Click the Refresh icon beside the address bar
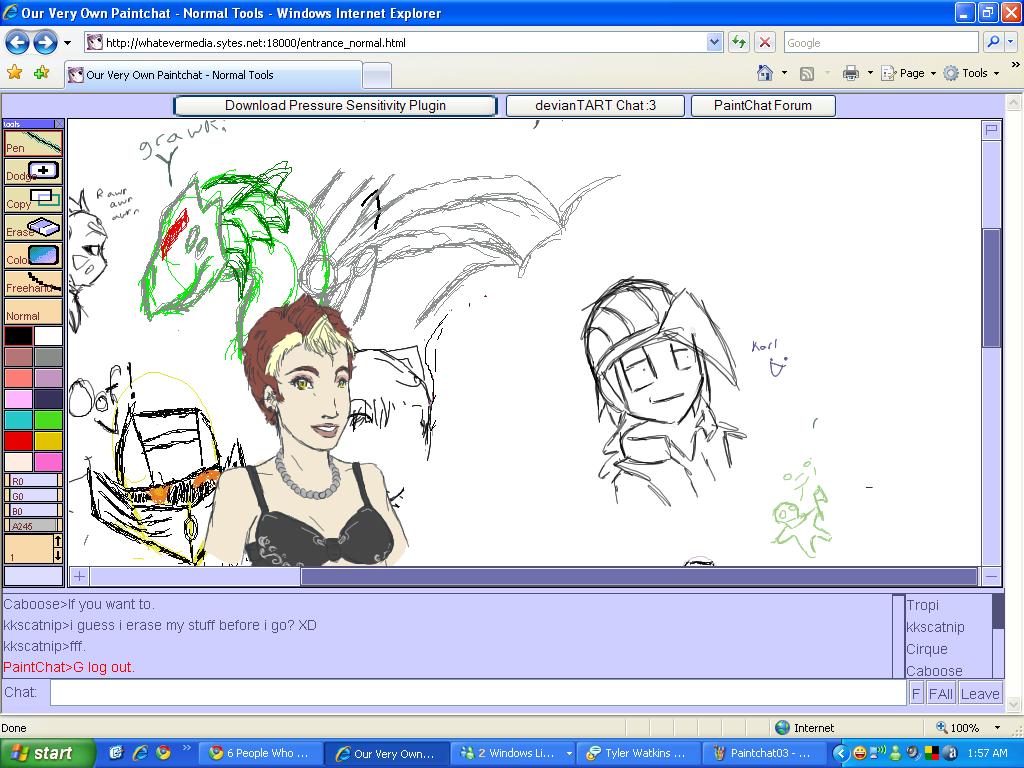 click(737, 42)
